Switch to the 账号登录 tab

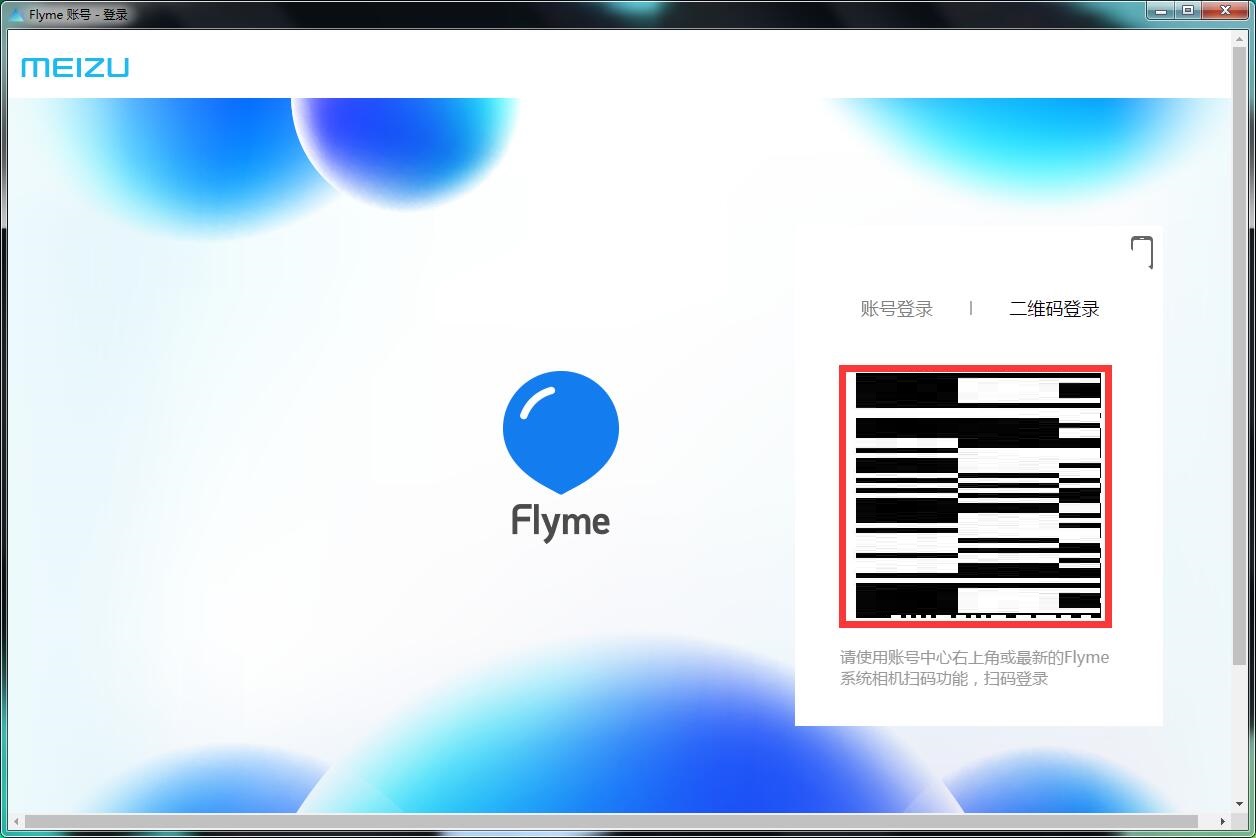point(895,308)
